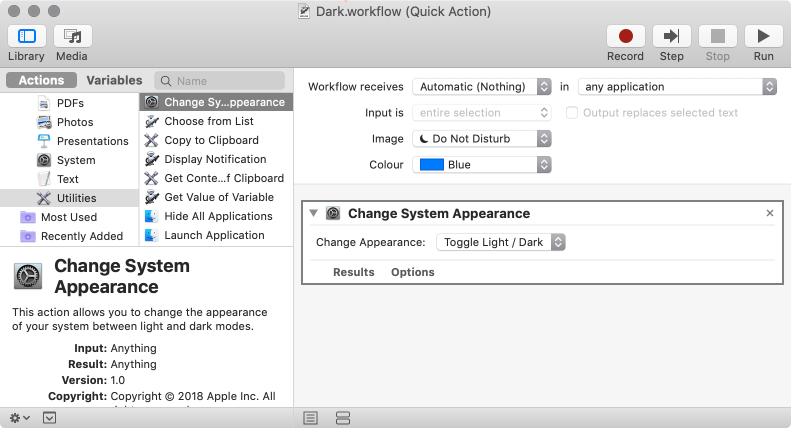Viewport: 791px width, 428px height.
Task: Switch to the Variables tab
Action: [x=114, y=80]
